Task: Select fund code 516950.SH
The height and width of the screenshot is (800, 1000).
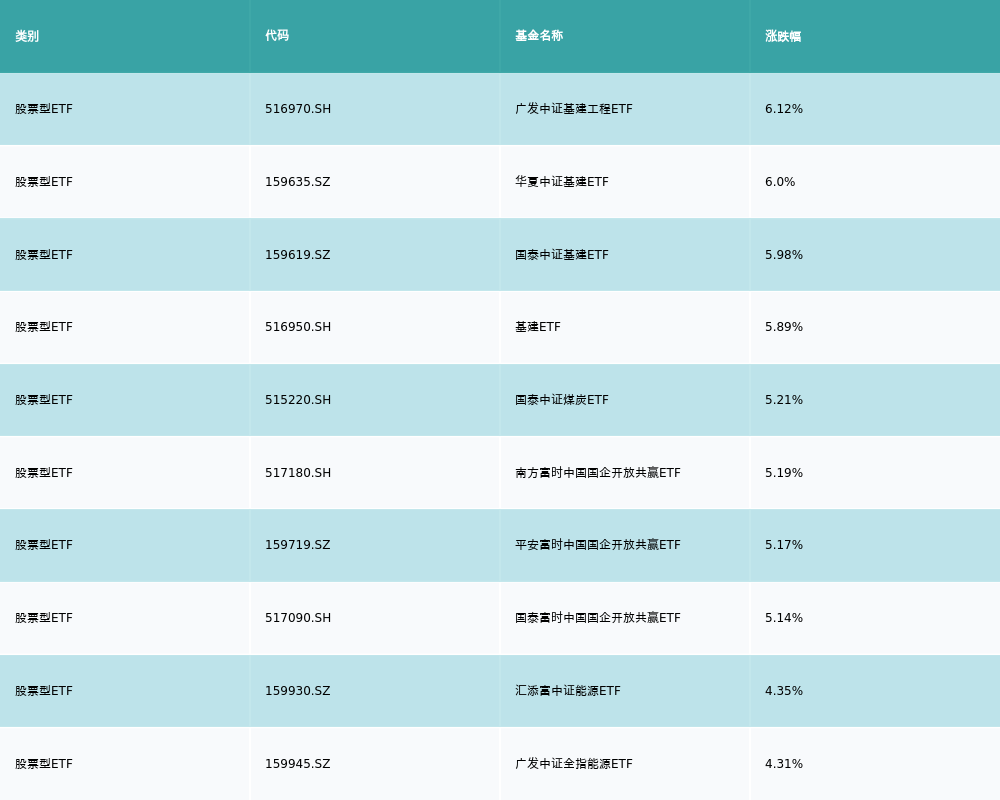Action: (298, 327)
